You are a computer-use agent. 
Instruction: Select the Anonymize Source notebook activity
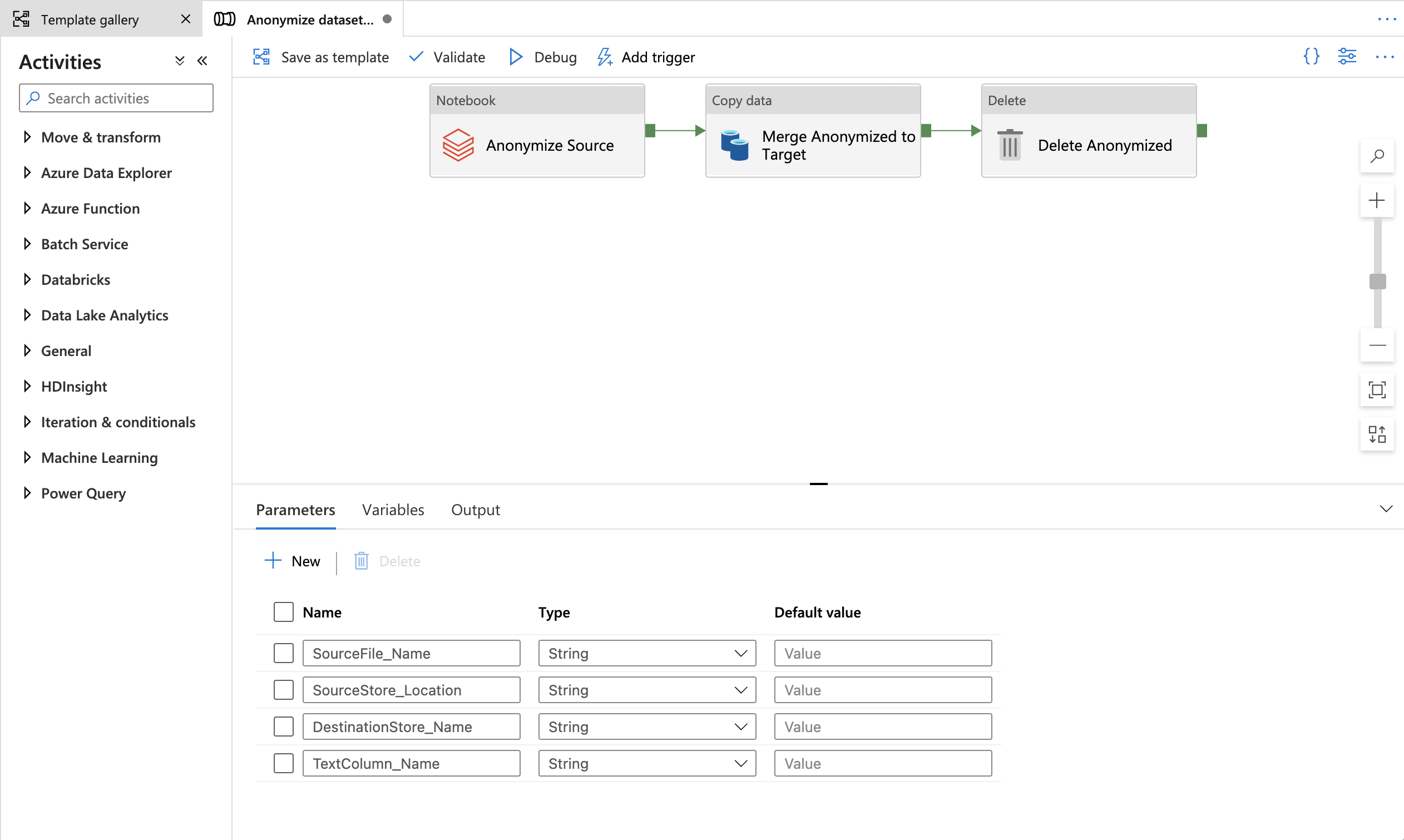[537, 131]
